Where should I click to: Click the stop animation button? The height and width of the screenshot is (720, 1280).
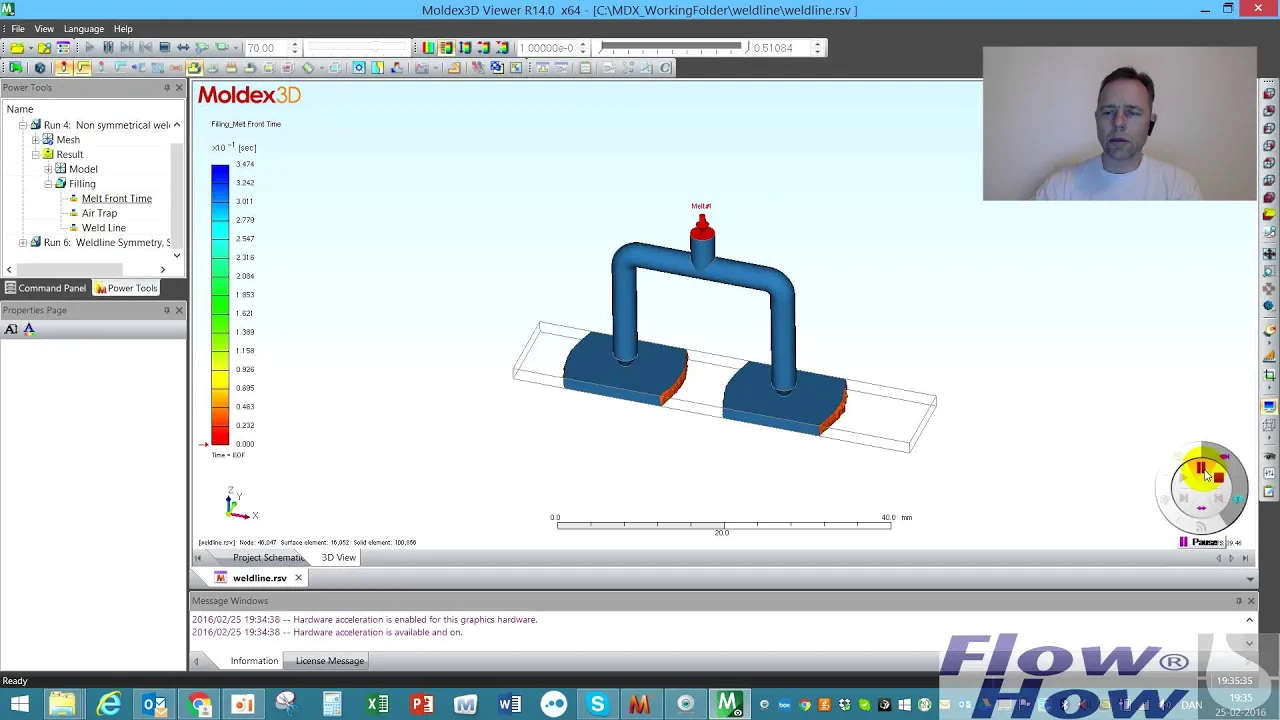click(x=165, y=47)
